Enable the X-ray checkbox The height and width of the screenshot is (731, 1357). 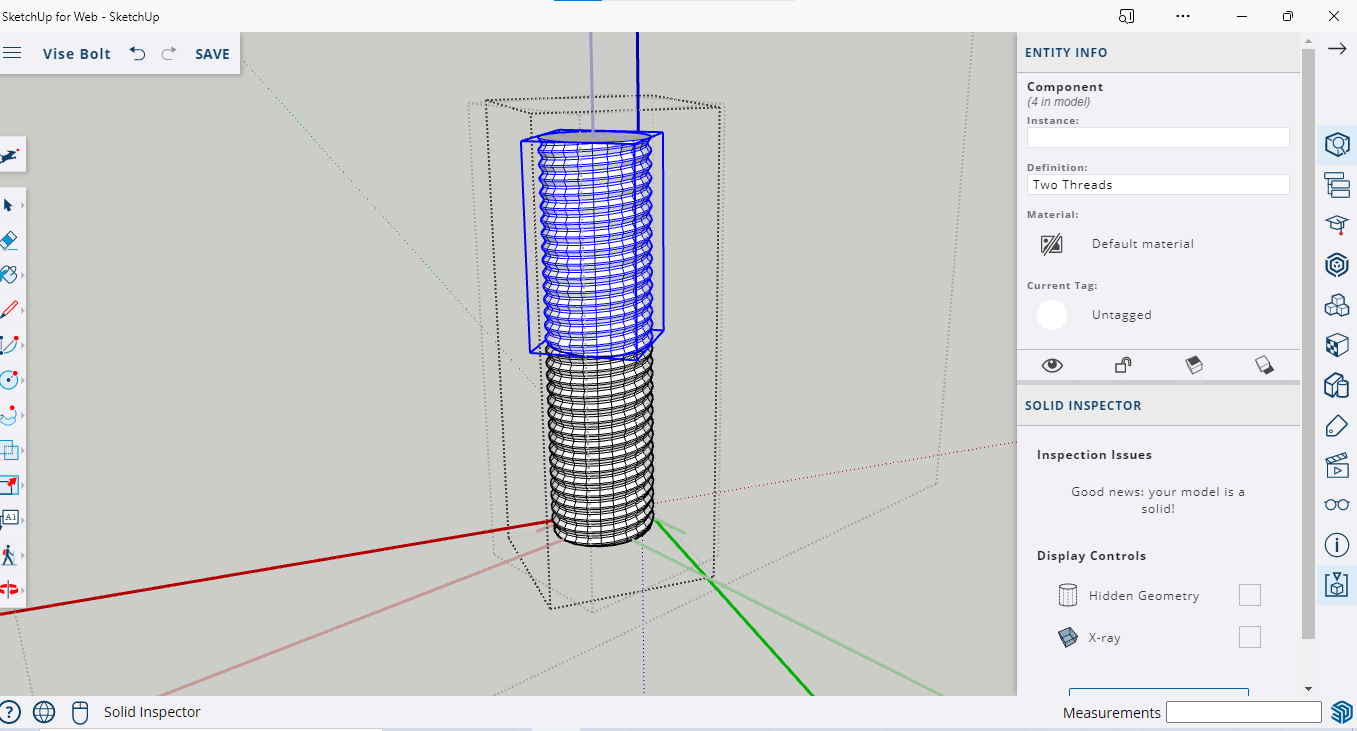click(1249, 637)
